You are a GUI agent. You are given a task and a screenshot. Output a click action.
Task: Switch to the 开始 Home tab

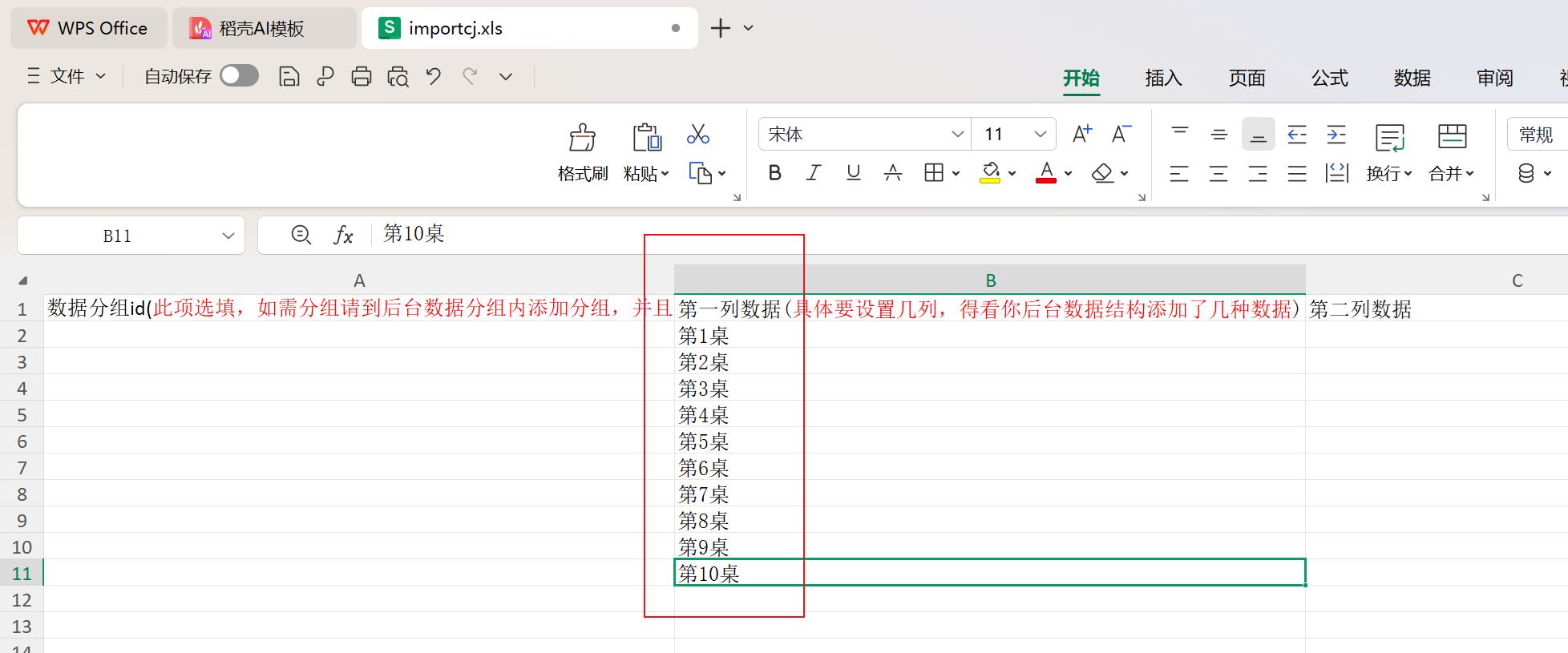pos(1081,78)
